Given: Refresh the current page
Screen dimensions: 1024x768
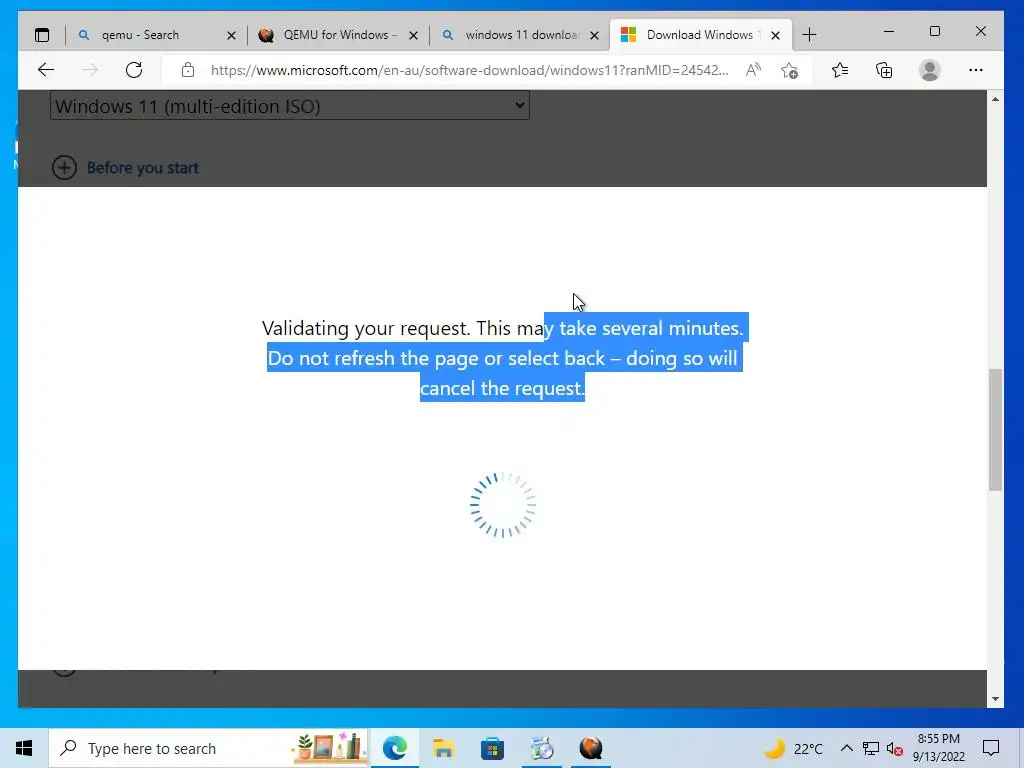Looking at the screenshot, I should tap(134, 70).
